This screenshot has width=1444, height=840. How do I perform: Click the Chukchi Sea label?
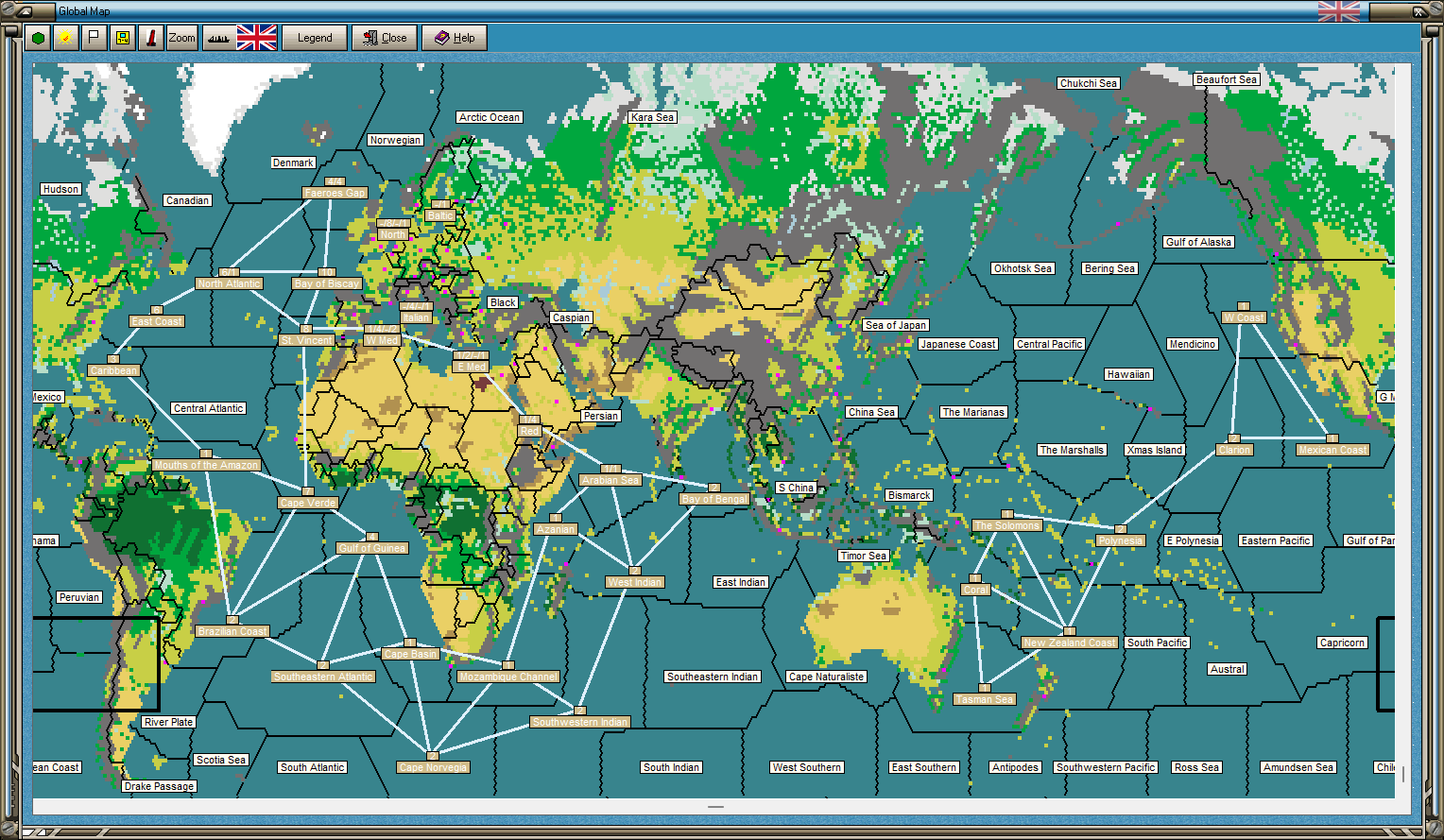pyautogui.click(x=1089, y=83)
